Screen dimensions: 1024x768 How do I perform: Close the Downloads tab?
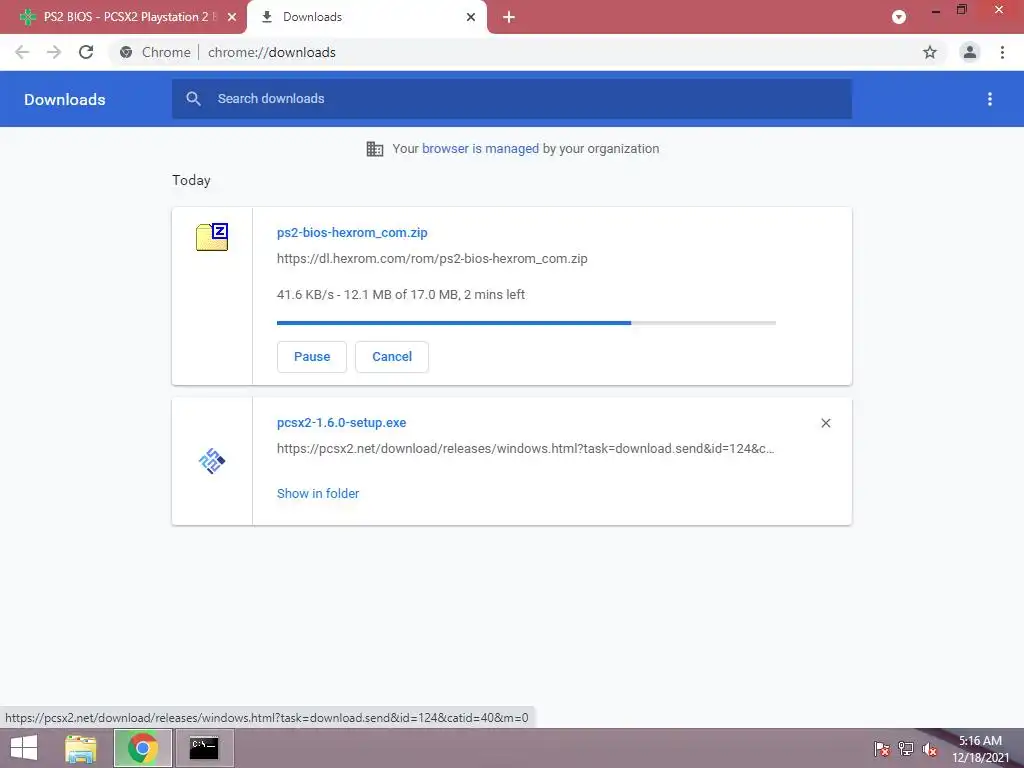pos(471,17)
